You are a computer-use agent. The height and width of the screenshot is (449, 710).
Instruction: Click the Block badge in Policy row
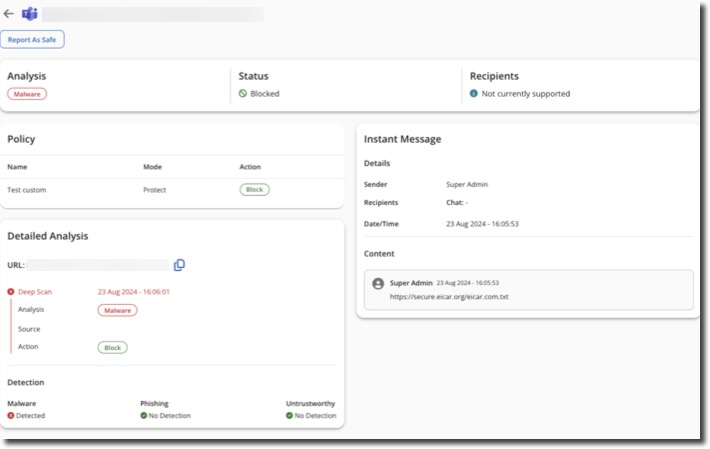[254, 190]
